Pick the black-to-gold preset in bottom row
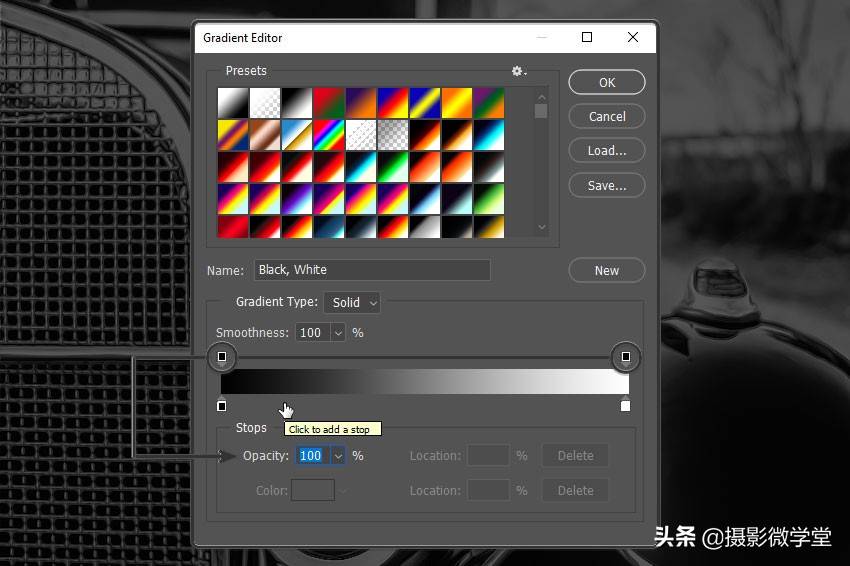Viewport: 850px width, 566px height. click(x=489, y=227)
